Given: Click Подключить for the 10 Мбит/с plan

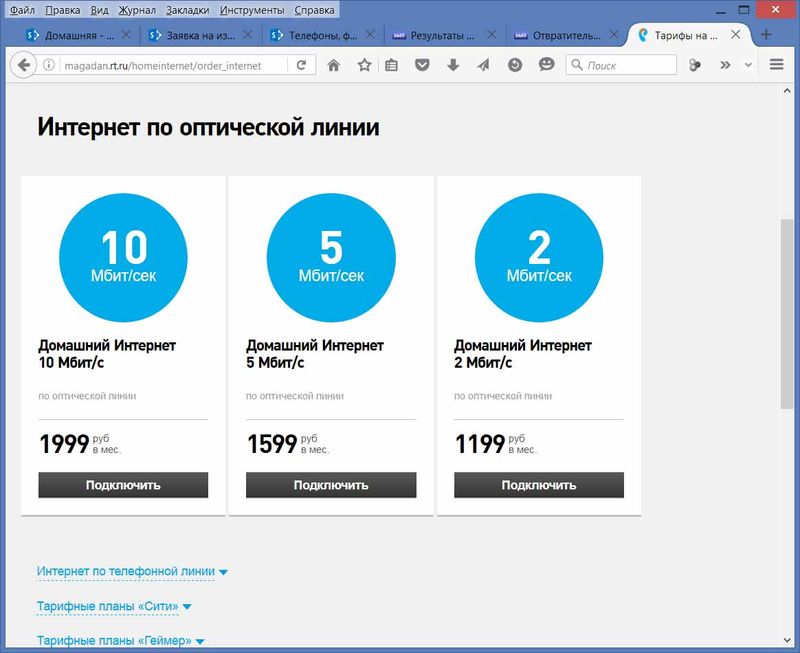Looking at the screenshot, I should pyautogui.click(x=123, y=485).
